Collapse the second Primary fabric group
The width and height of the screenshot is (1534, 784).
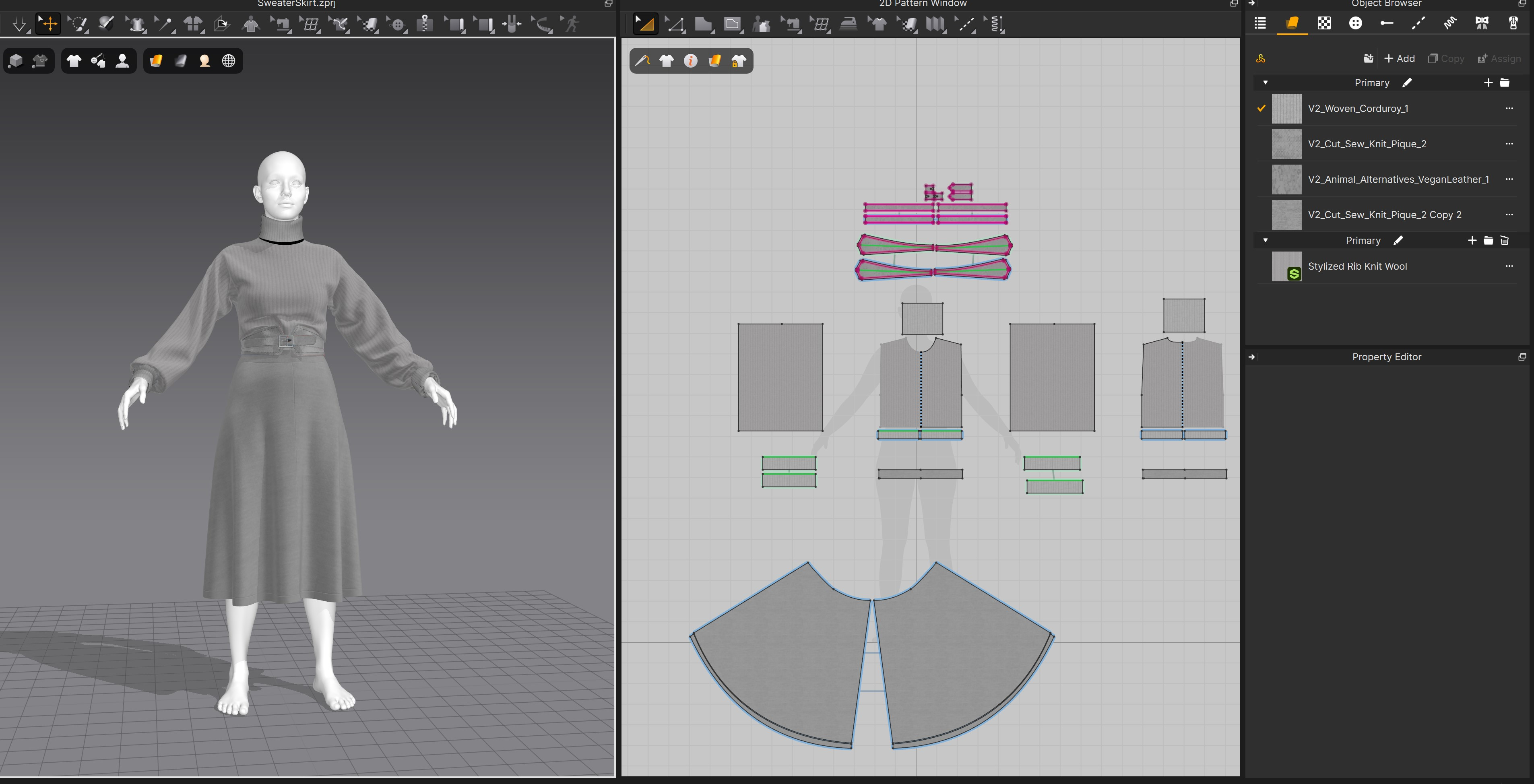pos(1265,241)
